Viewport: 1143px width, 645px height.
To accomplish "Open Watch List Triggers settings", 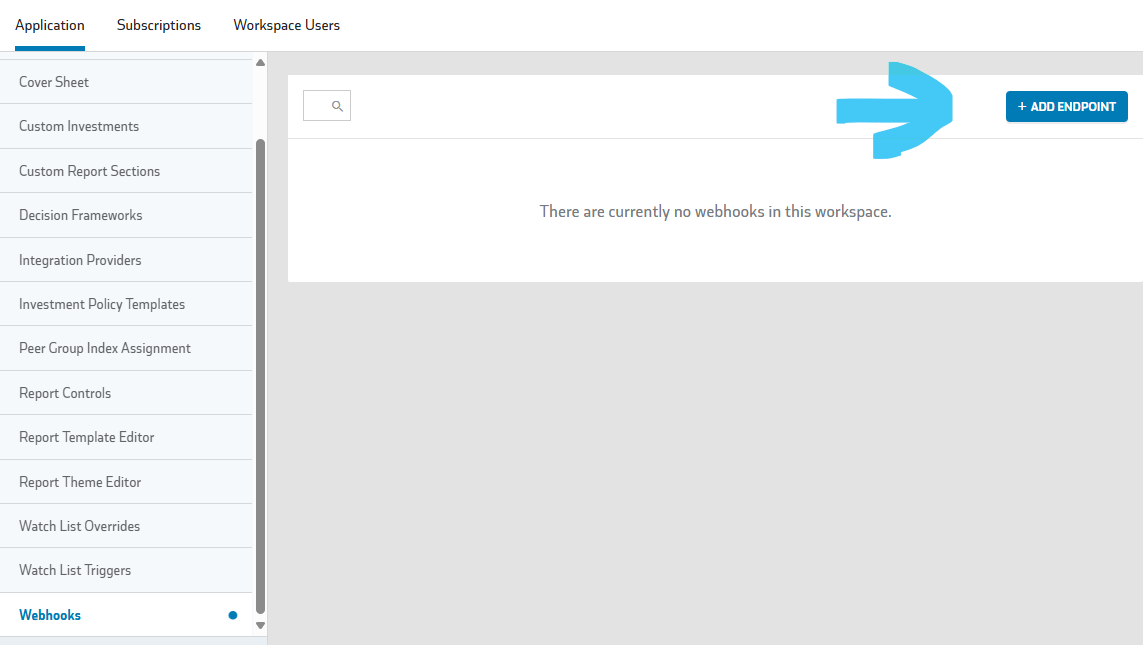I will (x=75, y=570).
